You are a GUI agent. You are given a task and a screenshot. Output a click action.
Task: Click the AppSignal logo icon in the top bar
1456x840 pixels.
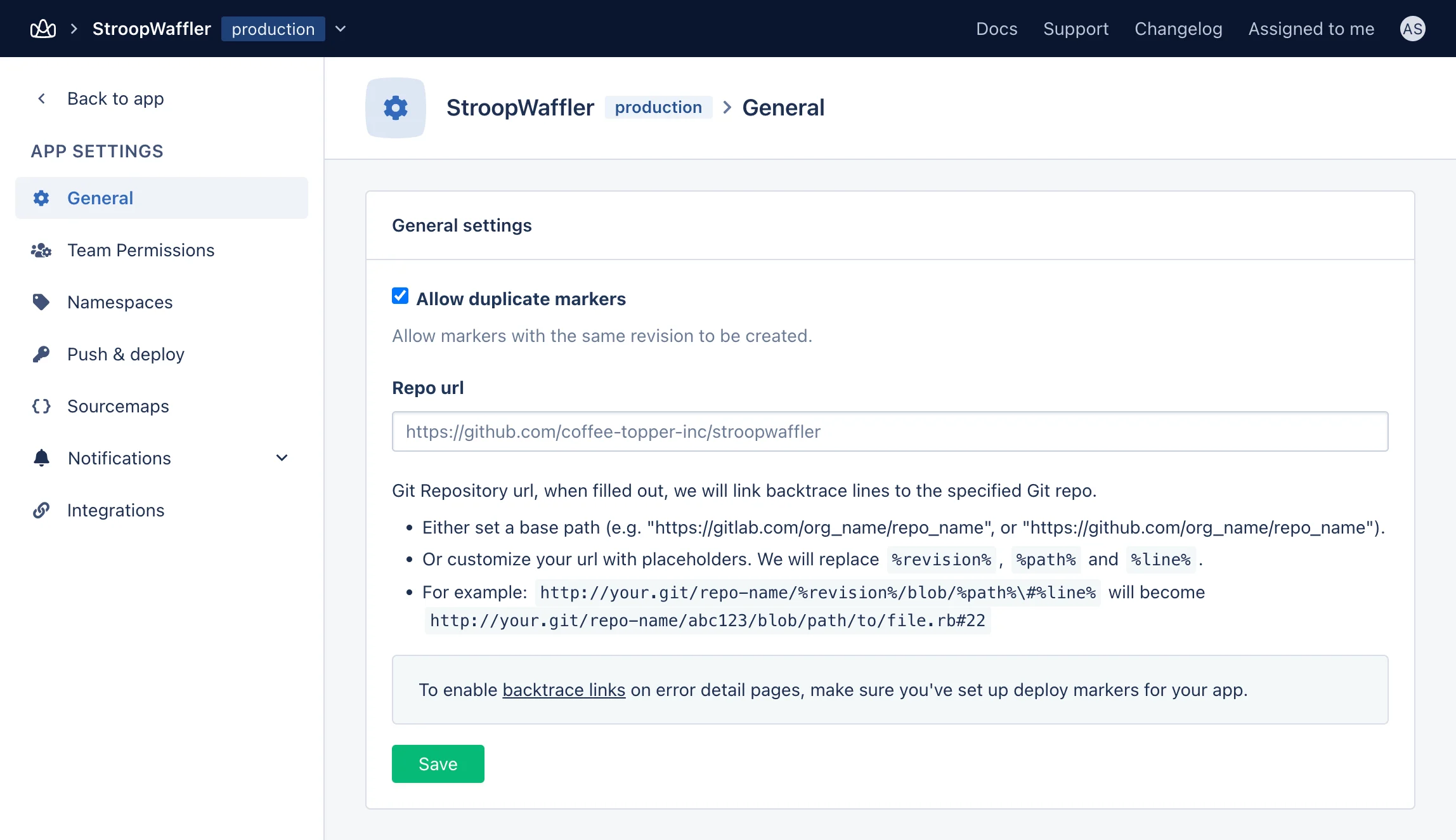pyautogui.click(x=43, y=29)
